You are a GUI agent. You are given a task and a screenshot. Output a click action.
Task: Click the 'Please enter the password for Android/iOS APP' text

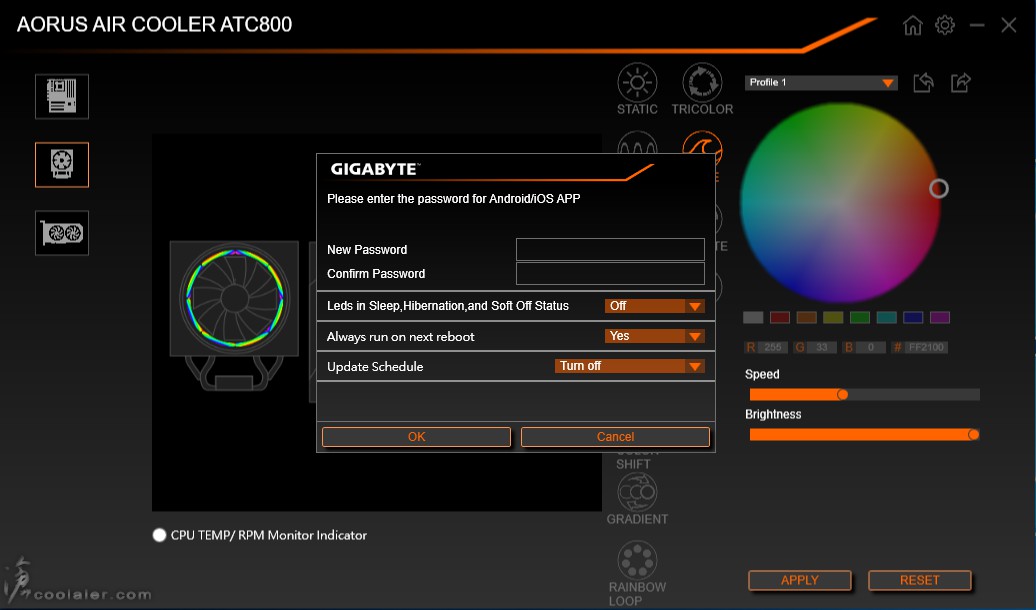tap(454, 199)
